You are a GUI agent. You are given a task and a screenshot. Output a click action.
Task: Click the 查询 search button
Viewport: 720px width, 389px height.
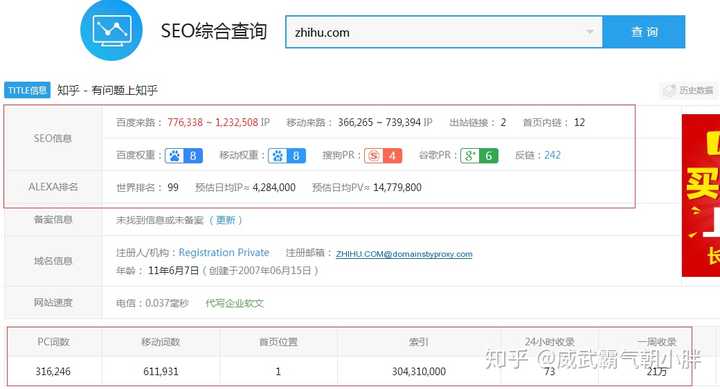[x=644, y=32]
